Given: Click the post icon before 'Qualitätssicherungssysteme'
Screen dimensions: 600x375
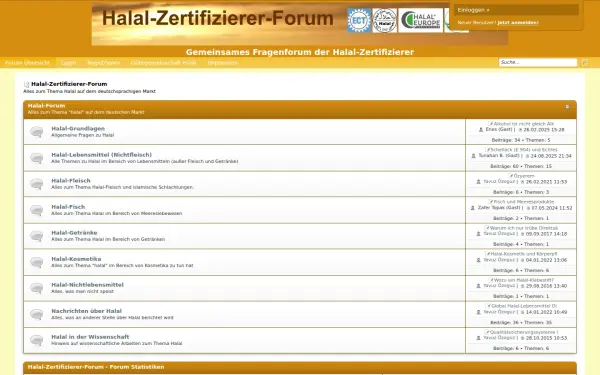Looking at the screenshot, I should (x=487, y=332).
